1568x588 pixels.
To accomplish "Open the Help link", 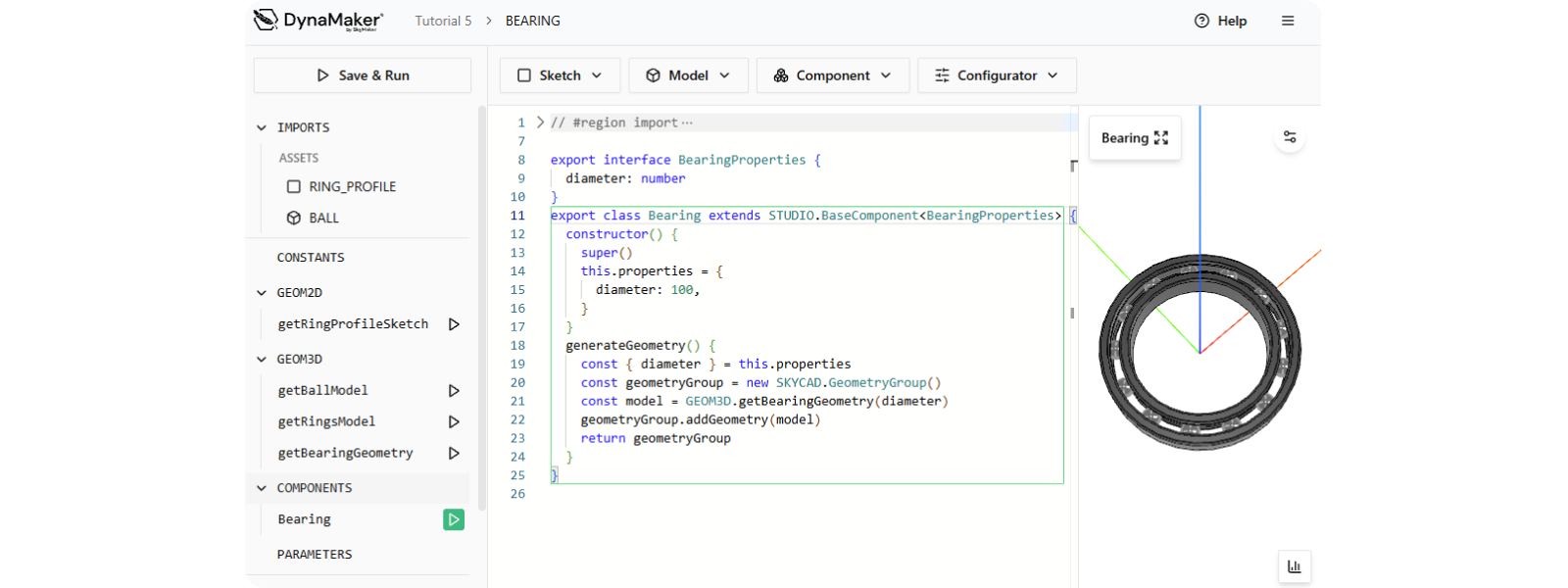I will [x=1221, y=21].
